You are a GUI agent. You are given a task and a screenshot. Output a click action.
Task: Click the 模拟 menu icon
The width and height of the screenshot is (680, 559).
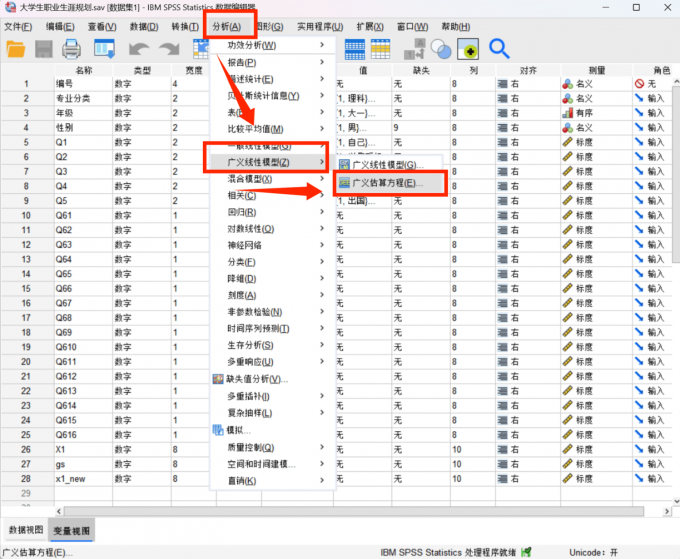(218, 430)
